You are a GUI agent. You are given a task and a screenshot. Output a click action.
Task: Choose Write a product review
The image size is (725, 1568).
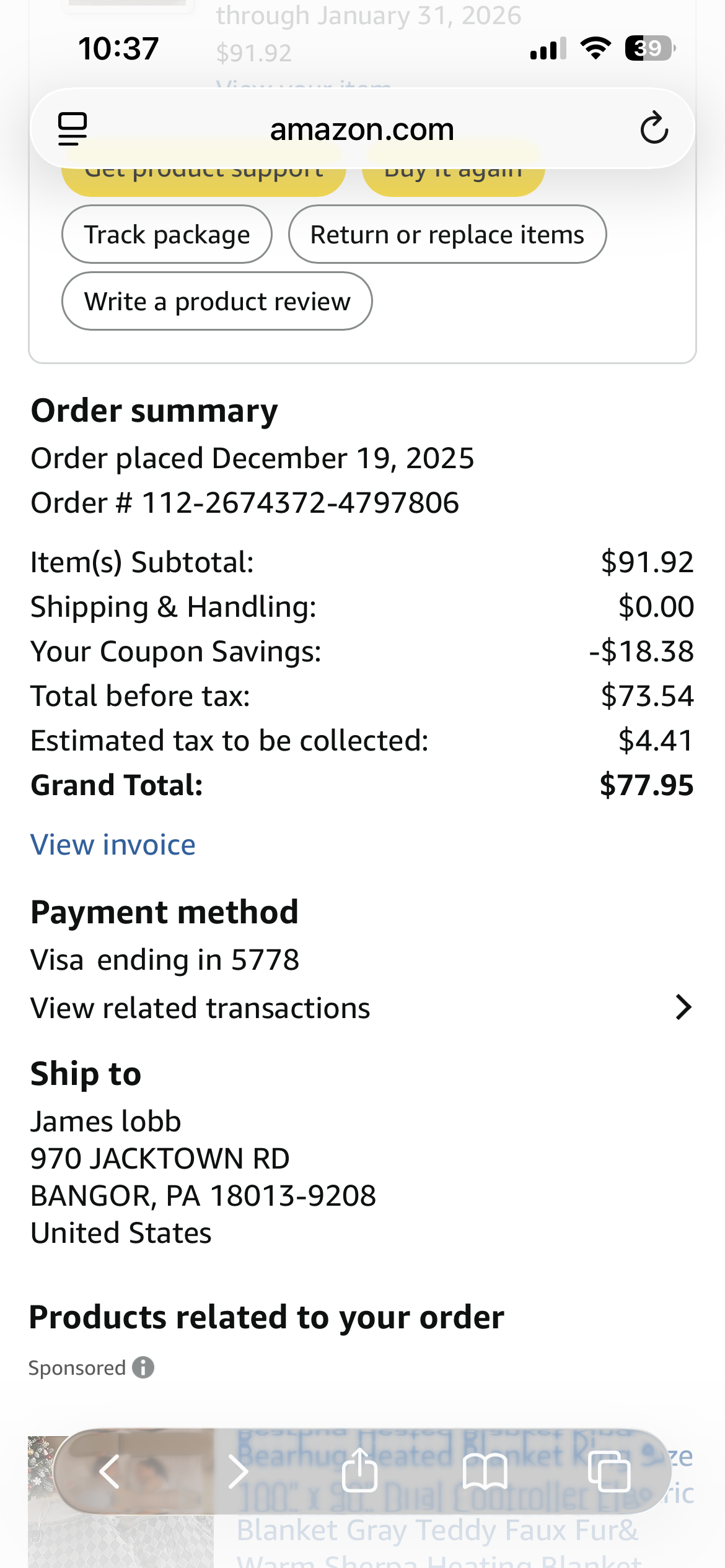pos(217,301)
